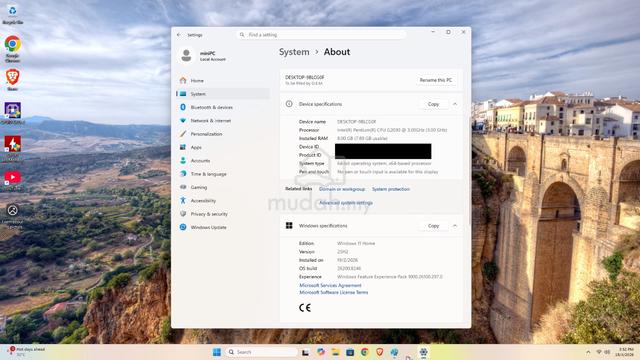640x360 pixels.
Task: Open File Explorer from the taskbar
Action: [x=336, y=352]
